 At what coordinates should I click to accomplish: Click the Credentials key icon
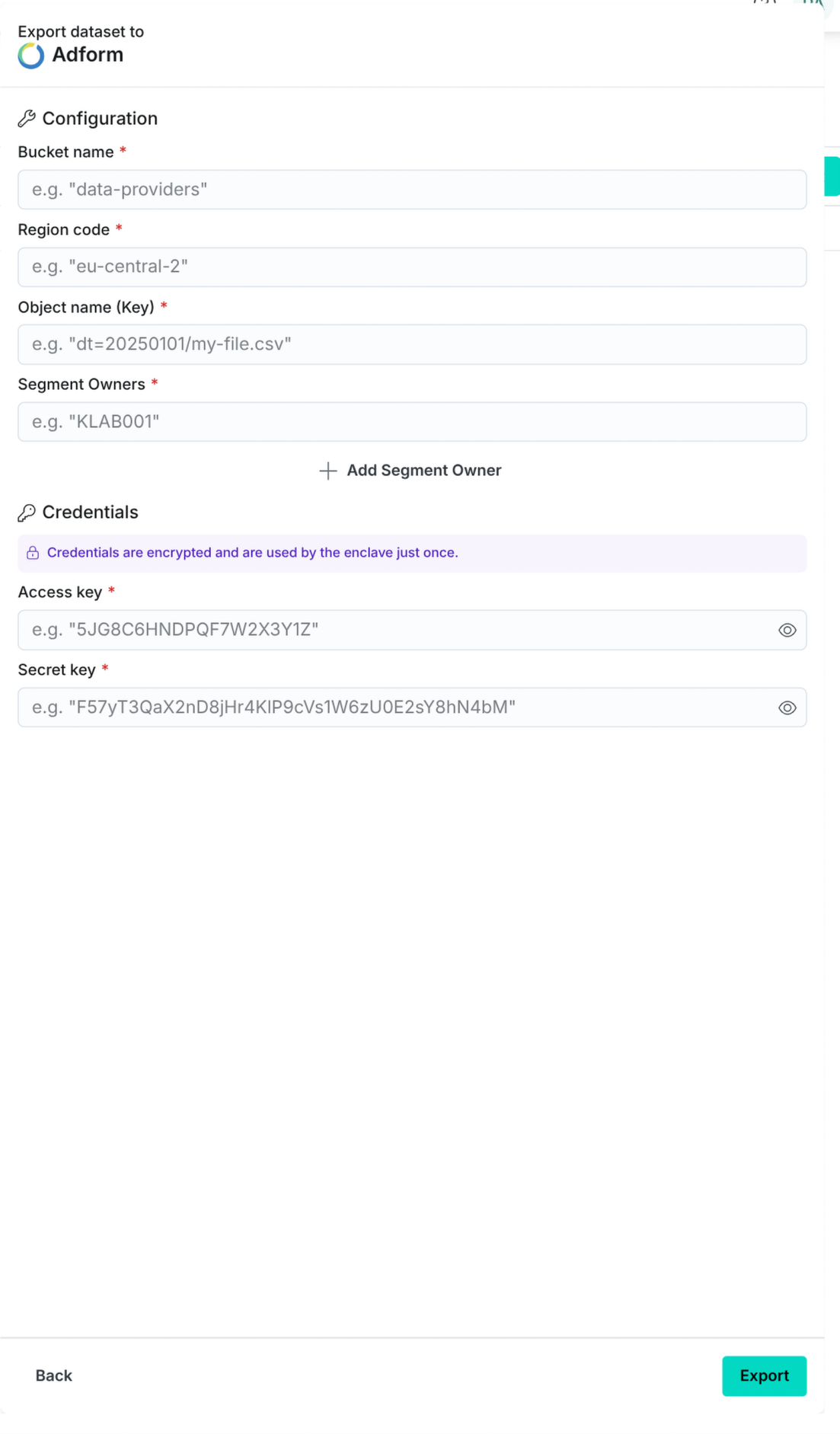(27, 513)
